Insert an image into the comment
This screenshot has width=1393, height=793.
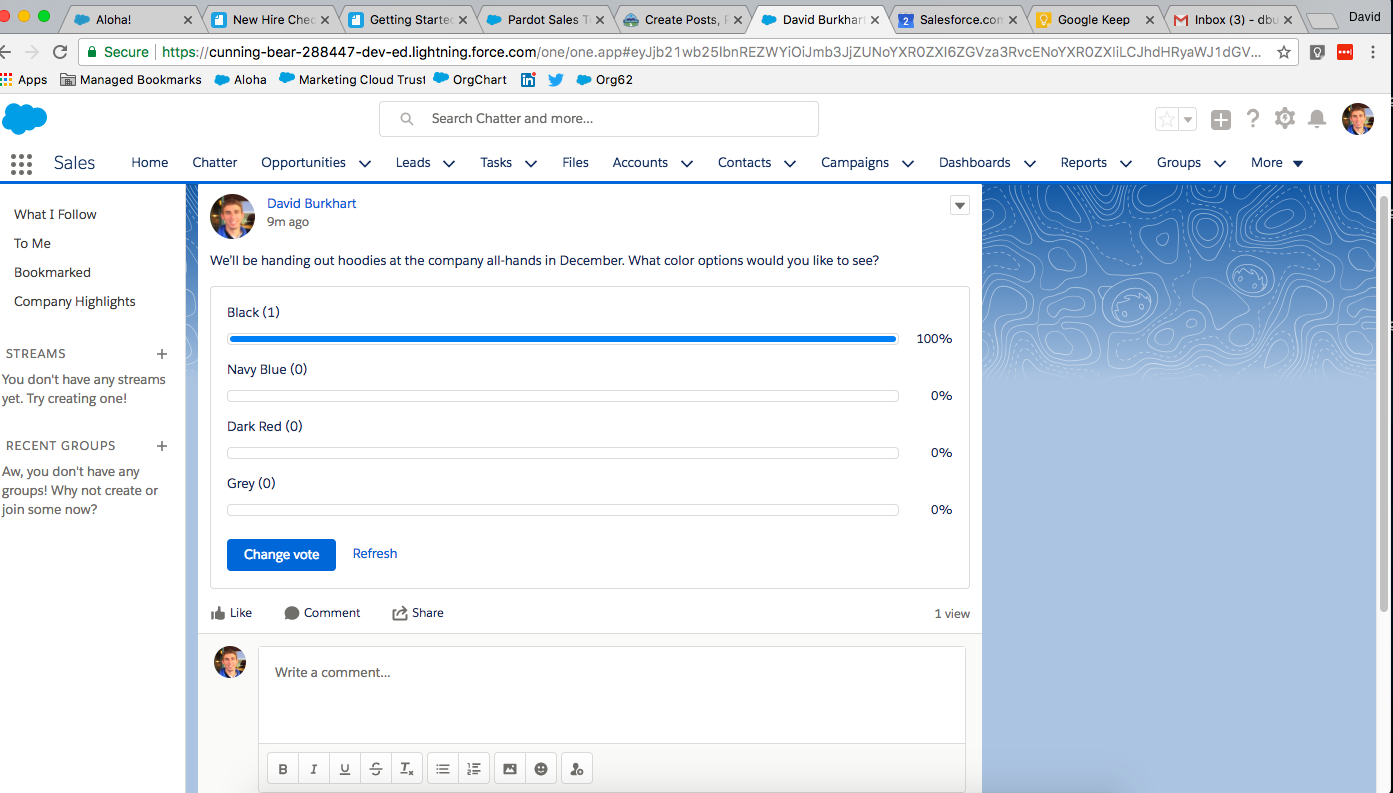[510, 769]
